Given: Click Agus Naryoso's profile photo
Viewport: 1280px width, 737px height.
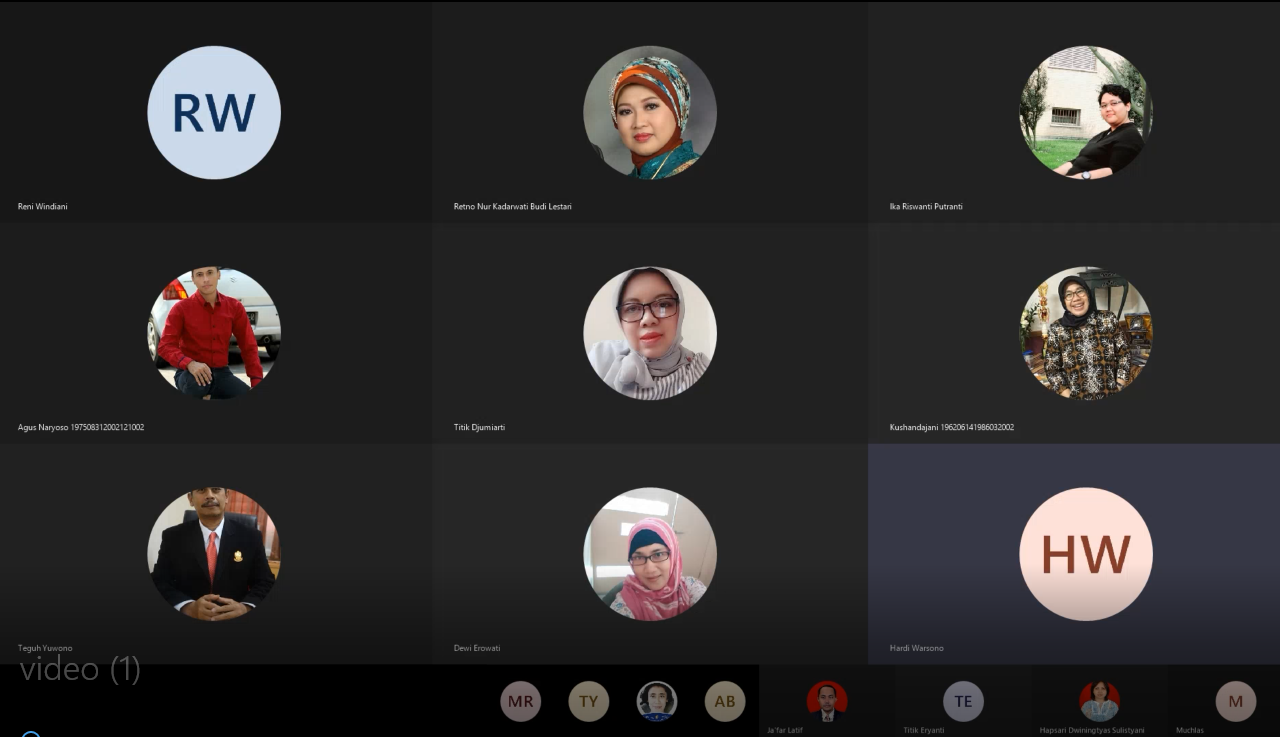Looking at the screenshot, I should (214, 333).
